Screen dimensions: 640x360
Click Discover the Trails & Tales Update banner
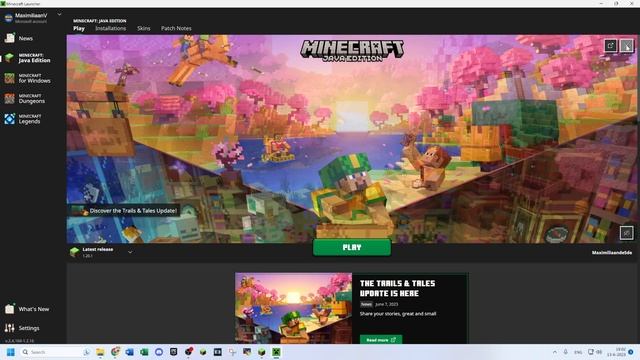click(124, 211)
